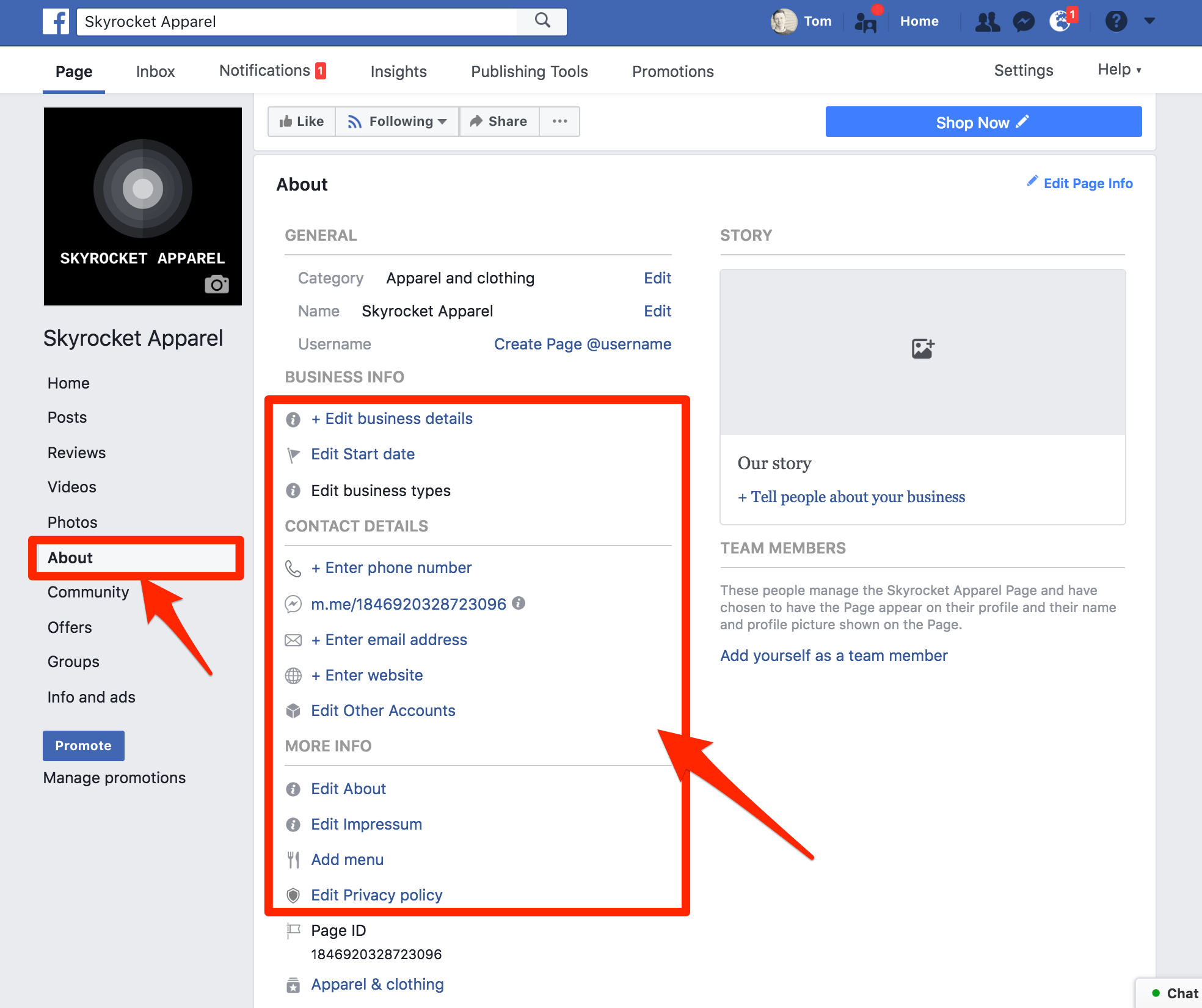This screenshot has width=1202, height=1008.
Task: Click the phone icon beside Enter phone number
Action: [x=293, y=568]
